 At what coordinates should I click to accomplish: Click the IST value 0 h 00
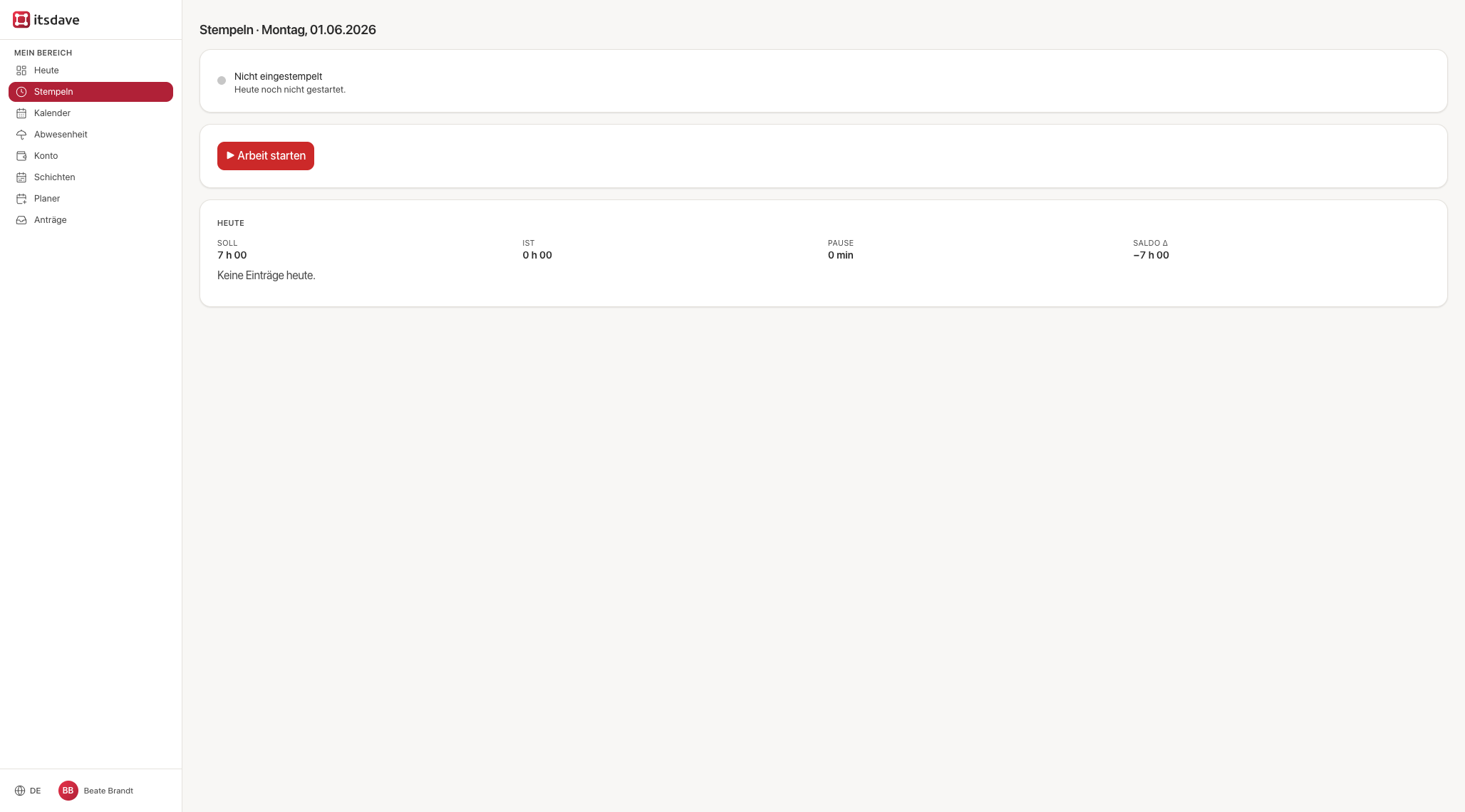[x=537, y=255]
